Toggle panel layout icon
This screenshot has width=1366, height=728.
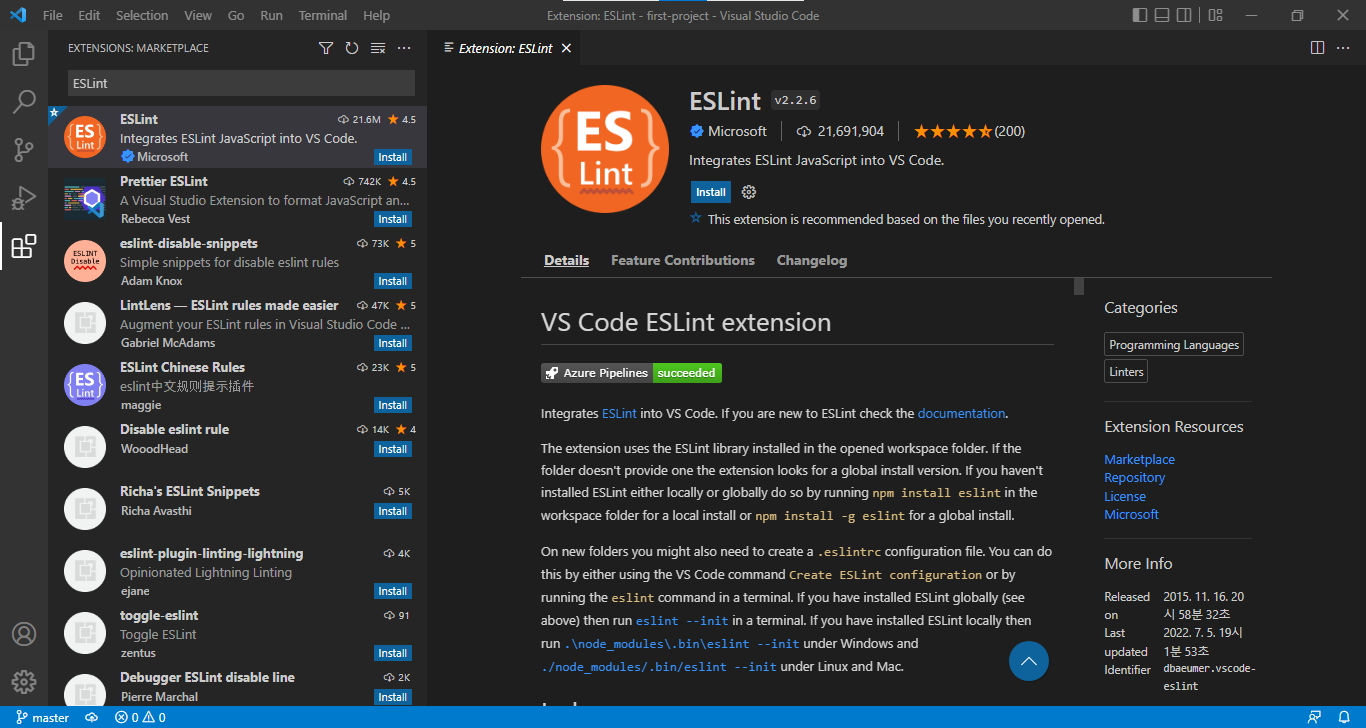pyautogui.click(x=1162, y=15)
